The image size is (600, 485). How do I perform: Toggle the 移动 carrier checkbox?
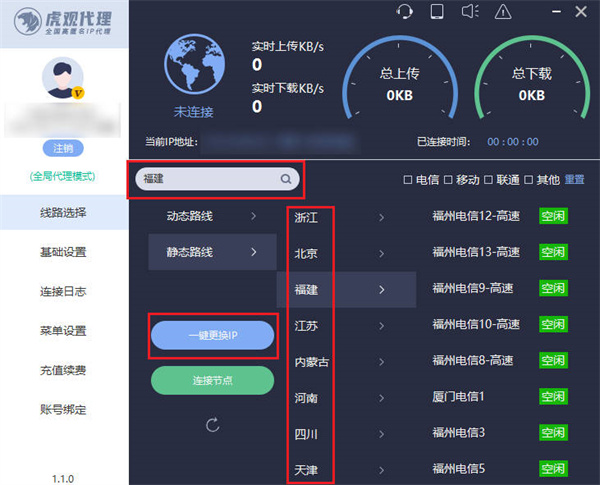coord(448,180)
